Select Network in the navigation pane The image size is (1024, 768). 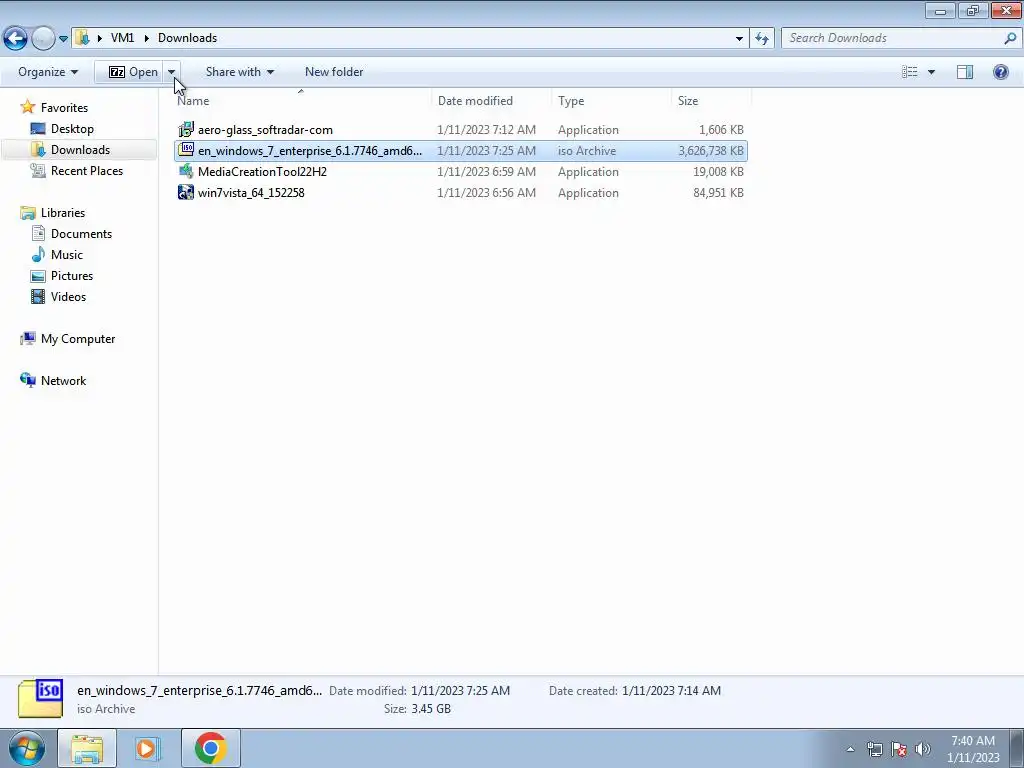(63, 380)
